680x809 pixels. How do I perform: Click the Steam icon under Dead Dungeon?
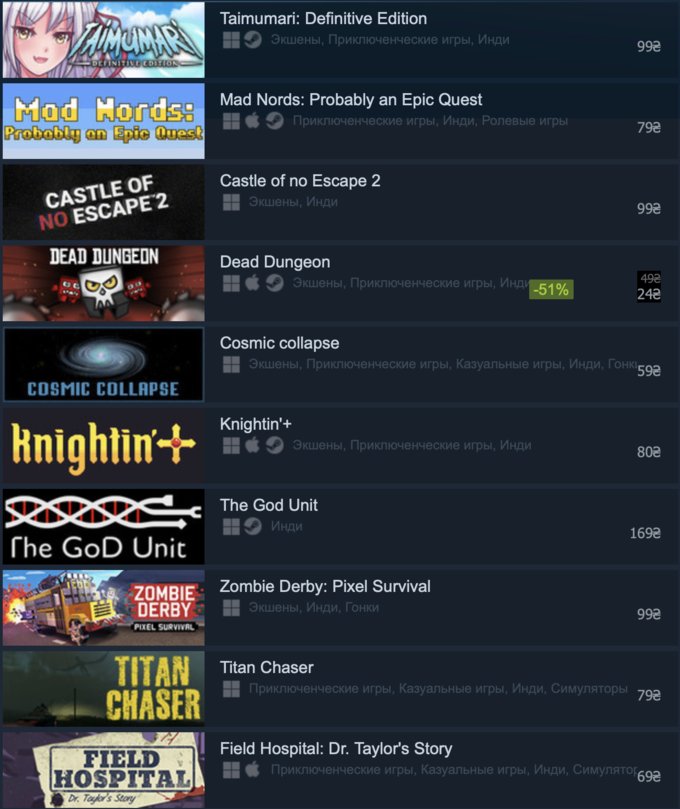[275, 283]
